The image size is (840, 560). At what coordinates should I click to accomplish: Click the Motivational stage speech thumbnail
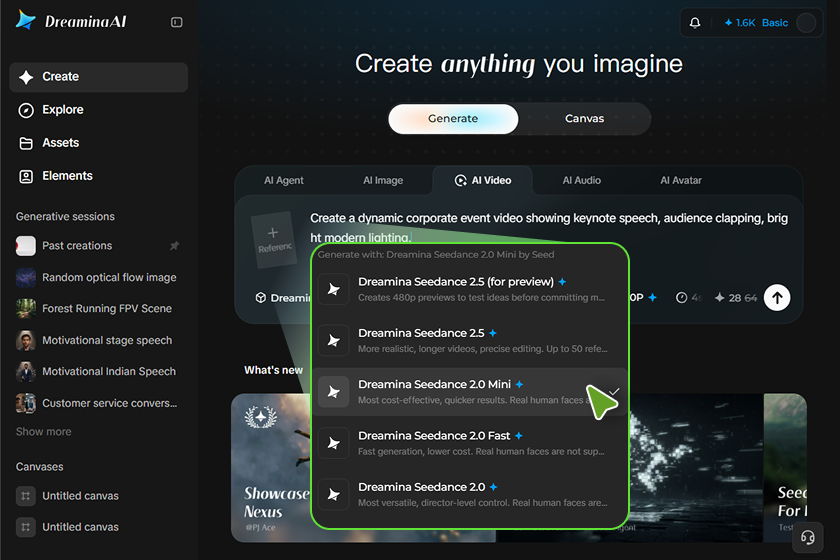pyautogui.click(x=26, y=340)
